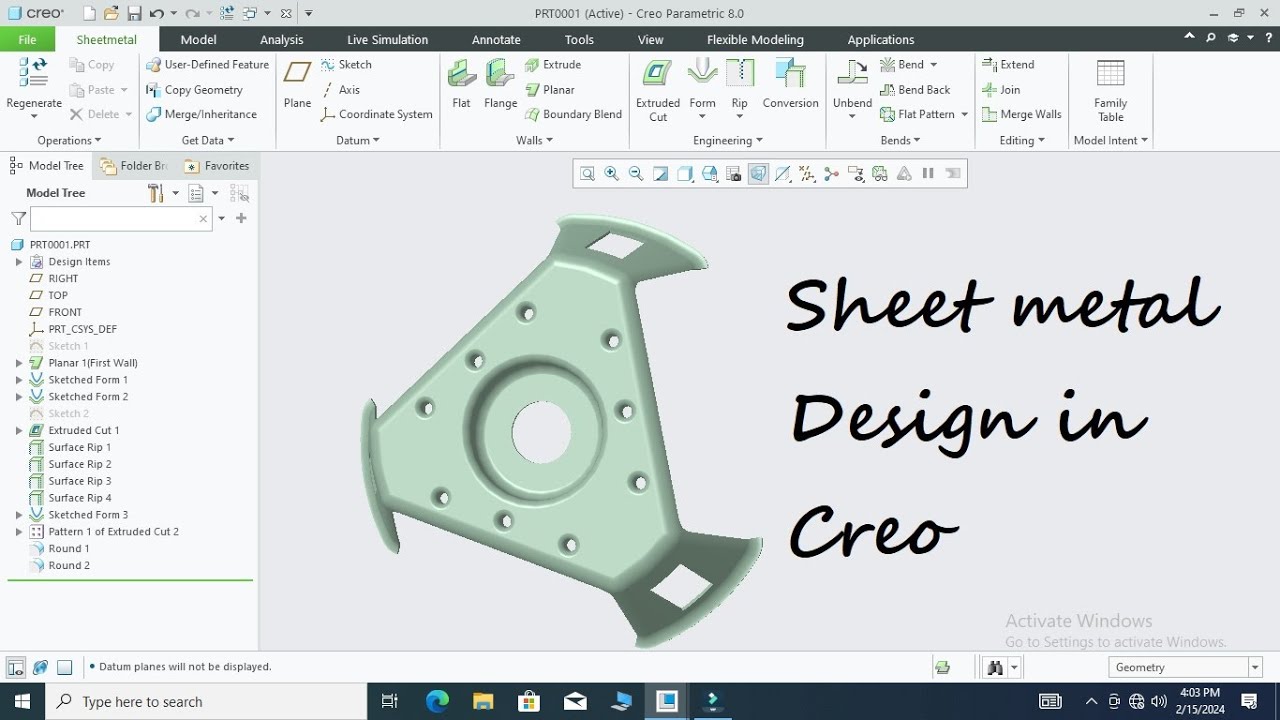The height and width of the screenshot is (720, 1280).
Task: Click the Windows taskbar search box
Action: (205, 701)
